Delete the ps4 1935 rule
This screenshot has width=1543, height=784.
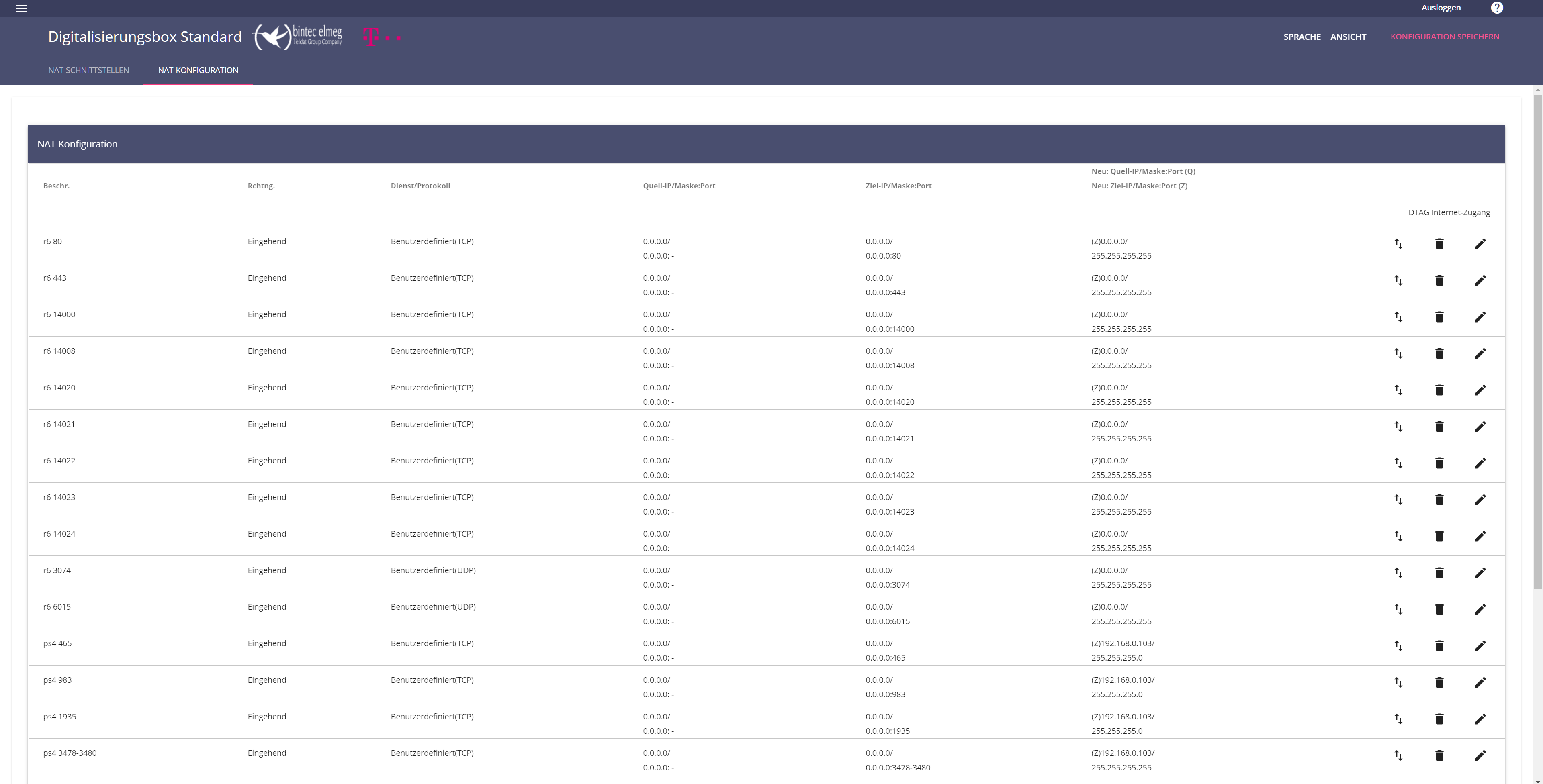1439,719
